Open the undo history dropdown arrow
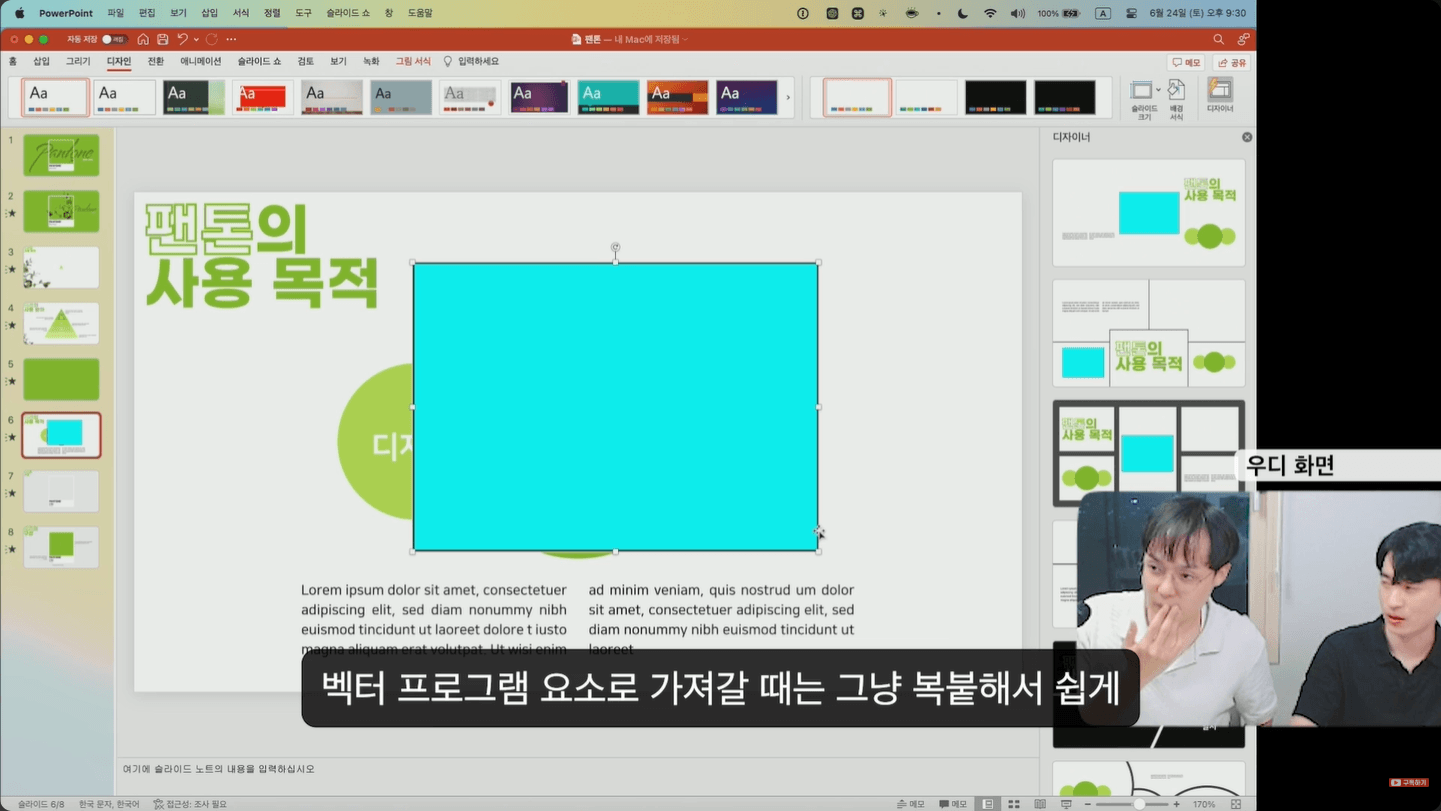This screenshot has height=811, width=1441. pos(196,39)
